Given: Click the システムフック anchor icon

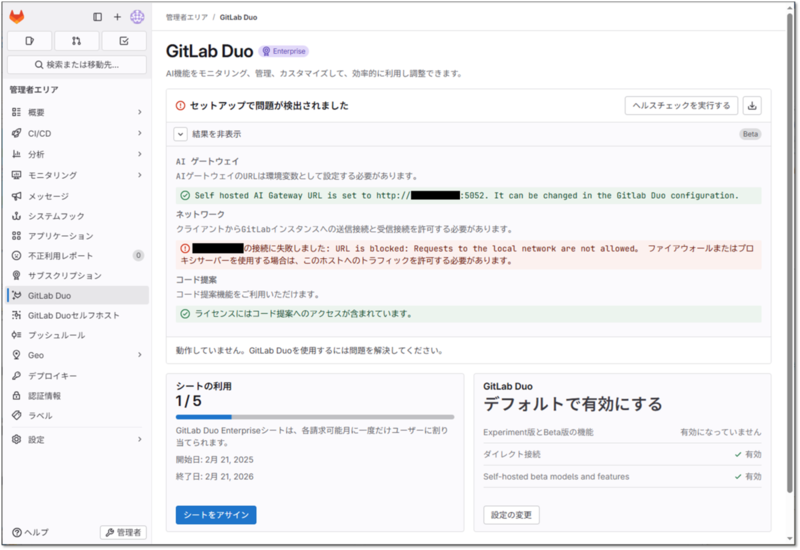Looking at the screenshot, I should (x=16, y=216).
